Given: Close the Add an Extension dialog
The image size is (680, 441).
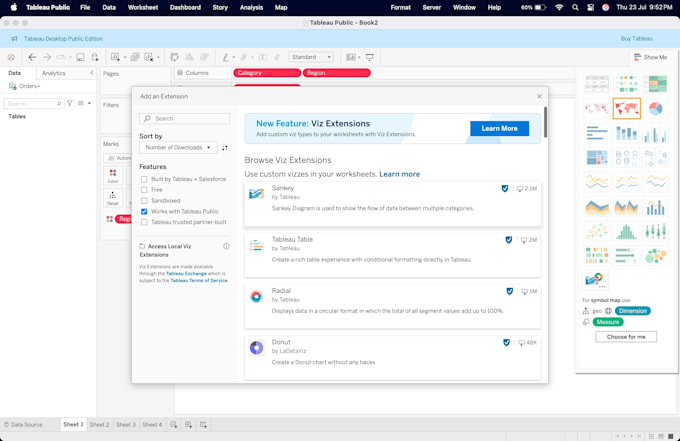Looking at the screenshot, I should tap(539, 96).
